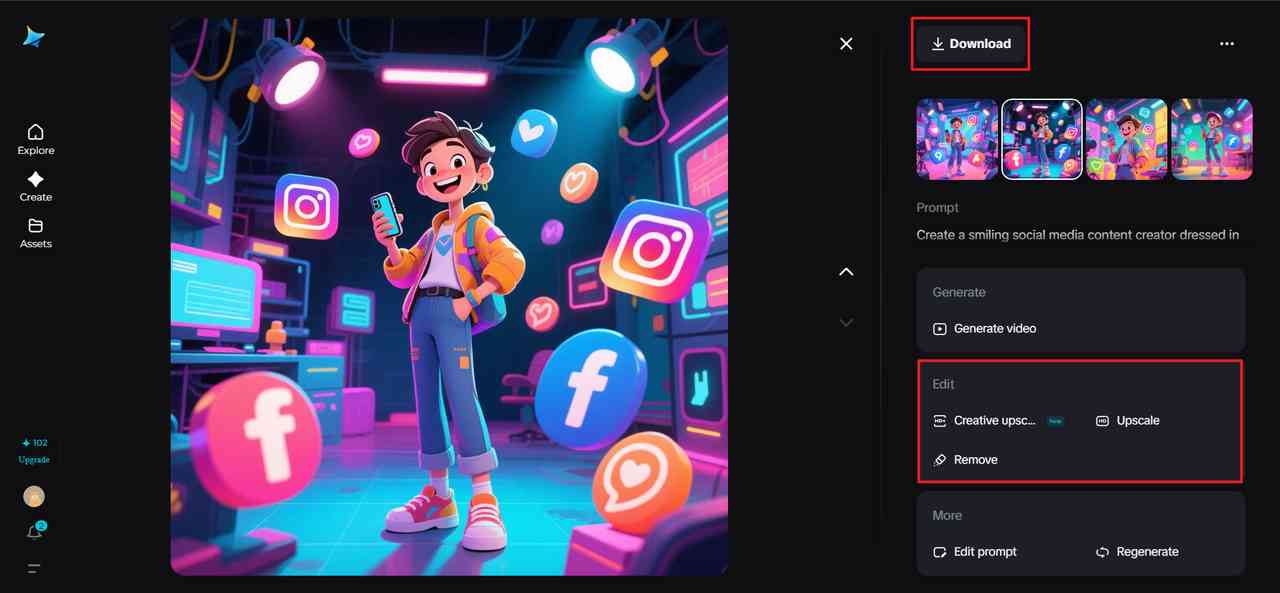Click the Upgrade link
This screenshot has width=1280, height=593.
pos(34,460)
